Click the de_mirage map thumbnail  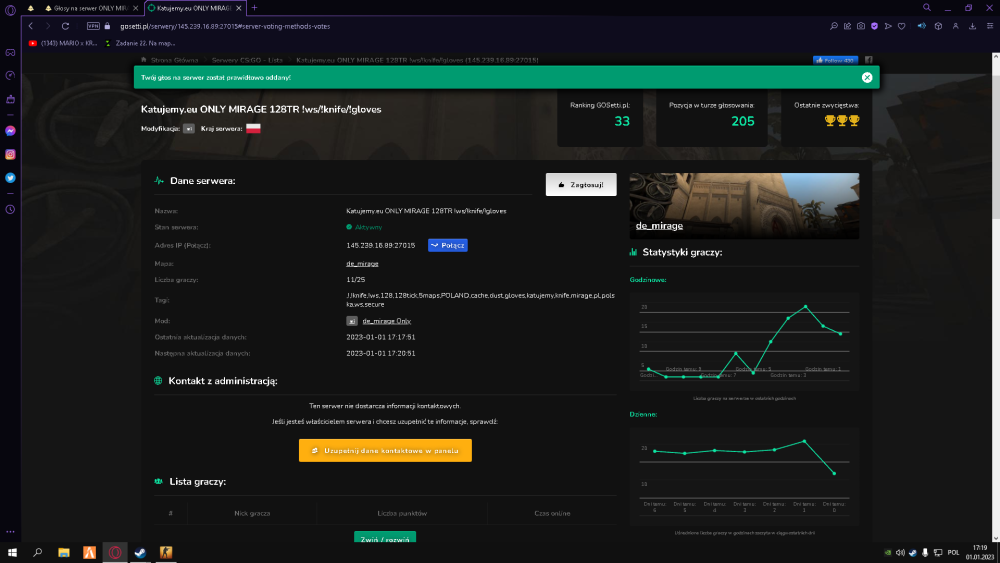[744, 205]
